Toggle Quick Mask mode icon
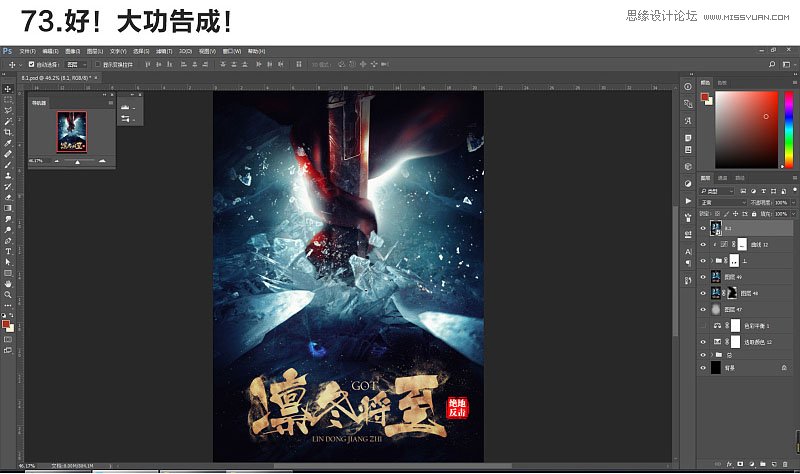This screenshot has width=800, height=474. pyautogui.click(x=8, y=339)
